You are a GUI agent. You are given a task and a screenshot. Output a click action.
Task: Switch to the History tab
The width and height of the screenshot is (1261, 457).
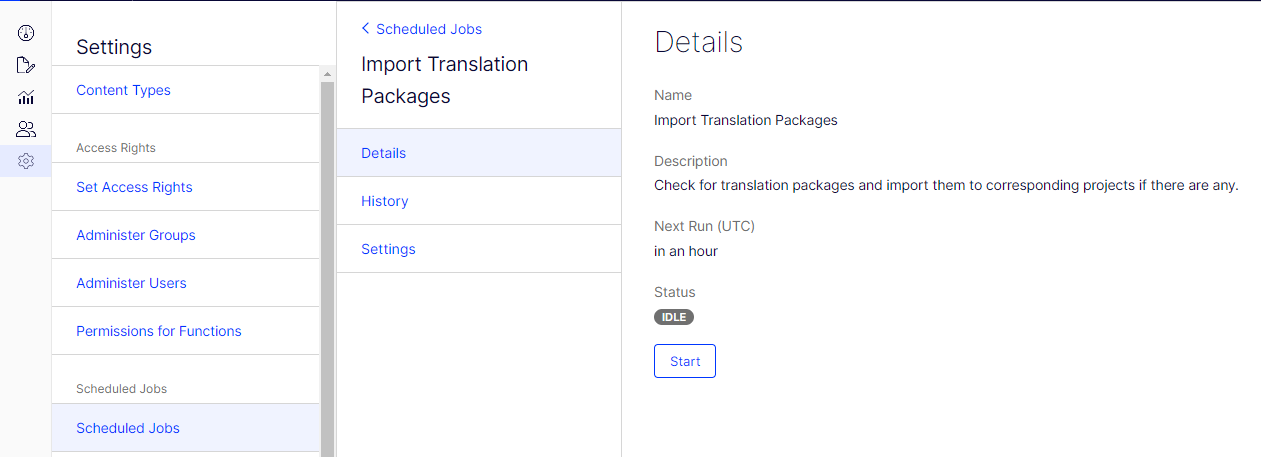click(x=385, y=201)
